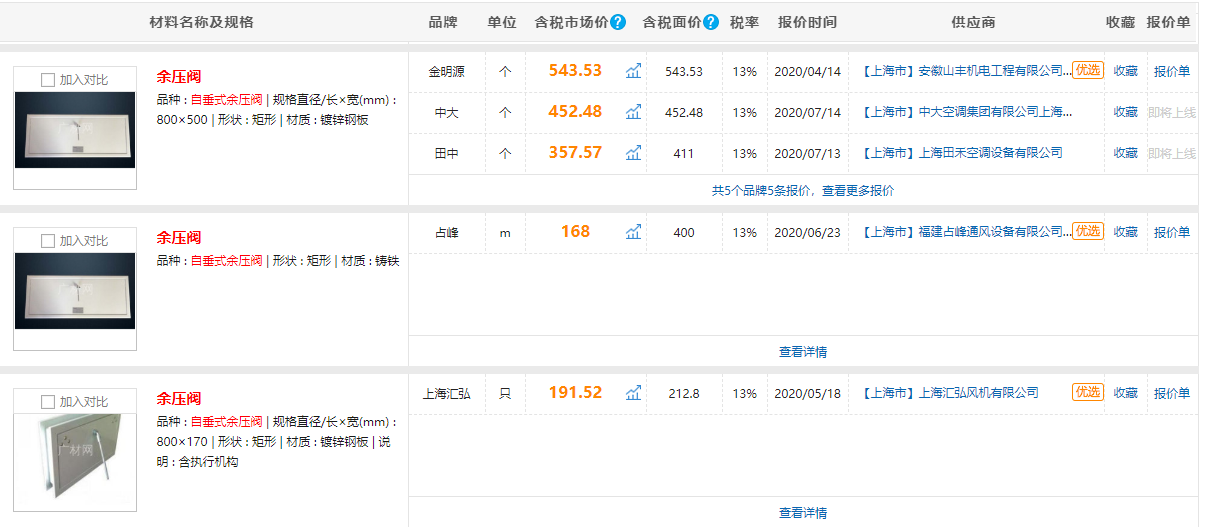Click market price 191.52
Image resolution: width=1207 pixels, height=527 pixels.
point(575,392)
